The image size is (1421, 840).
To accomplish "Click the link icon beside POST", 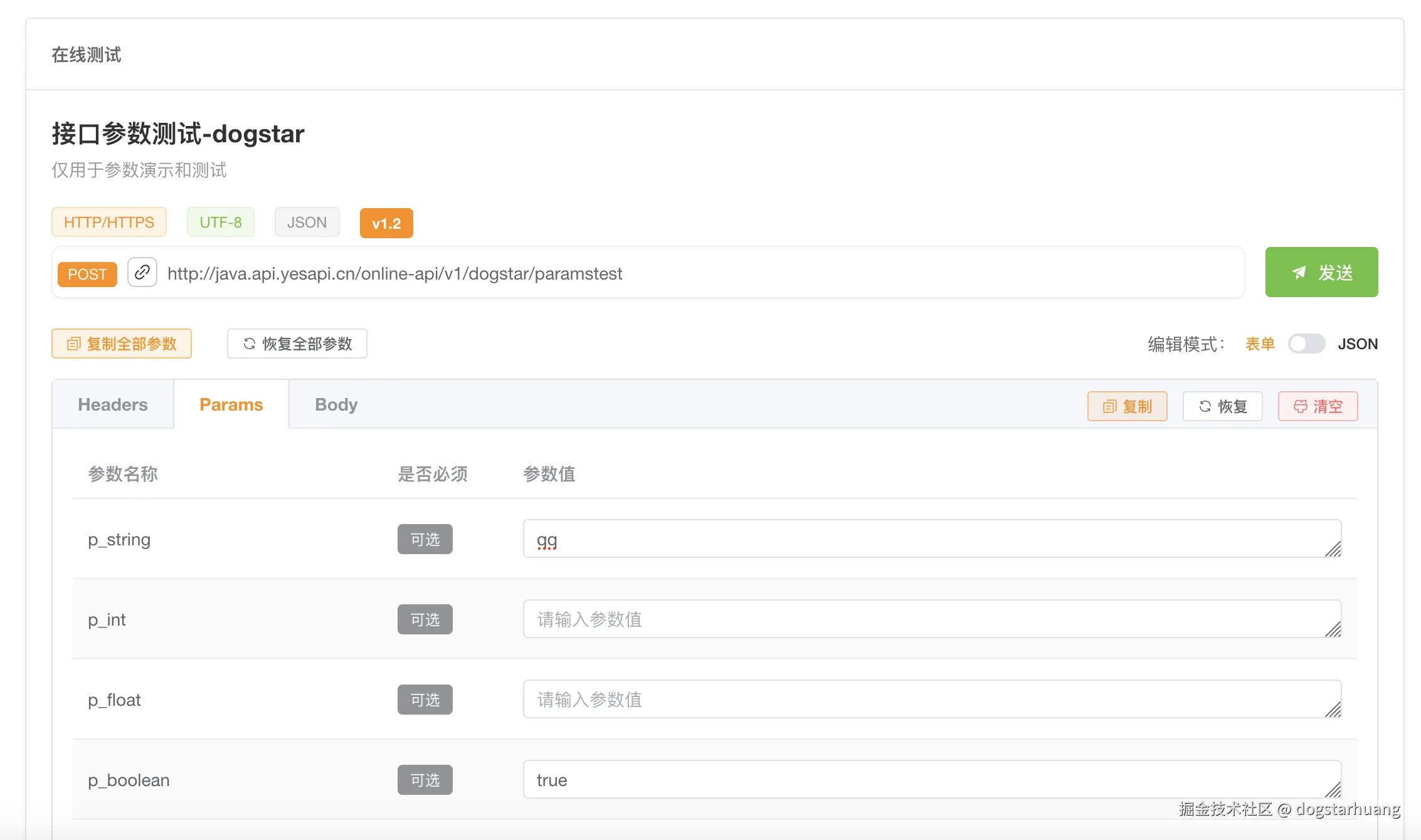I will (142, 272).
